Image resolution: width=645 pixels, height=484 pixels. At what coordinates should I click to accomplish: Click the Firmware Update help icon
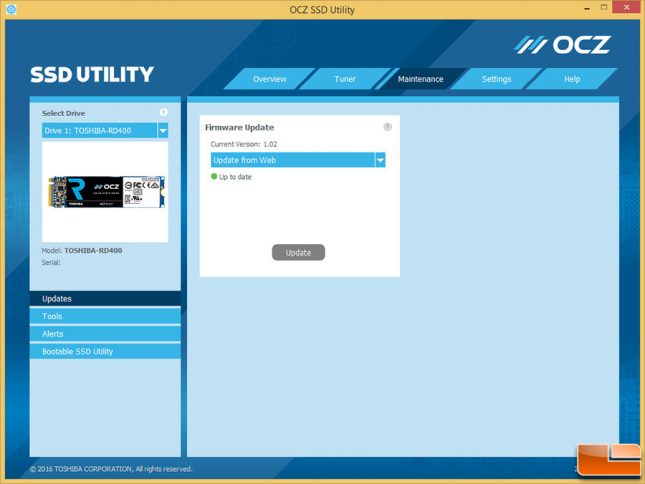(387, 127)
